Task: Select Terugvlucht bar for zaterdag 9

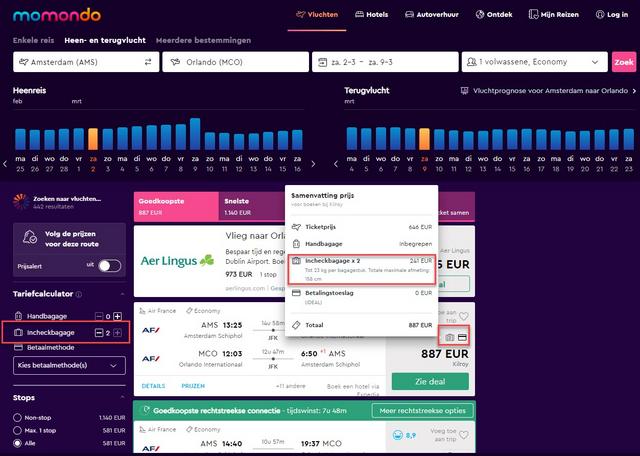Action: tap(424, 139)
